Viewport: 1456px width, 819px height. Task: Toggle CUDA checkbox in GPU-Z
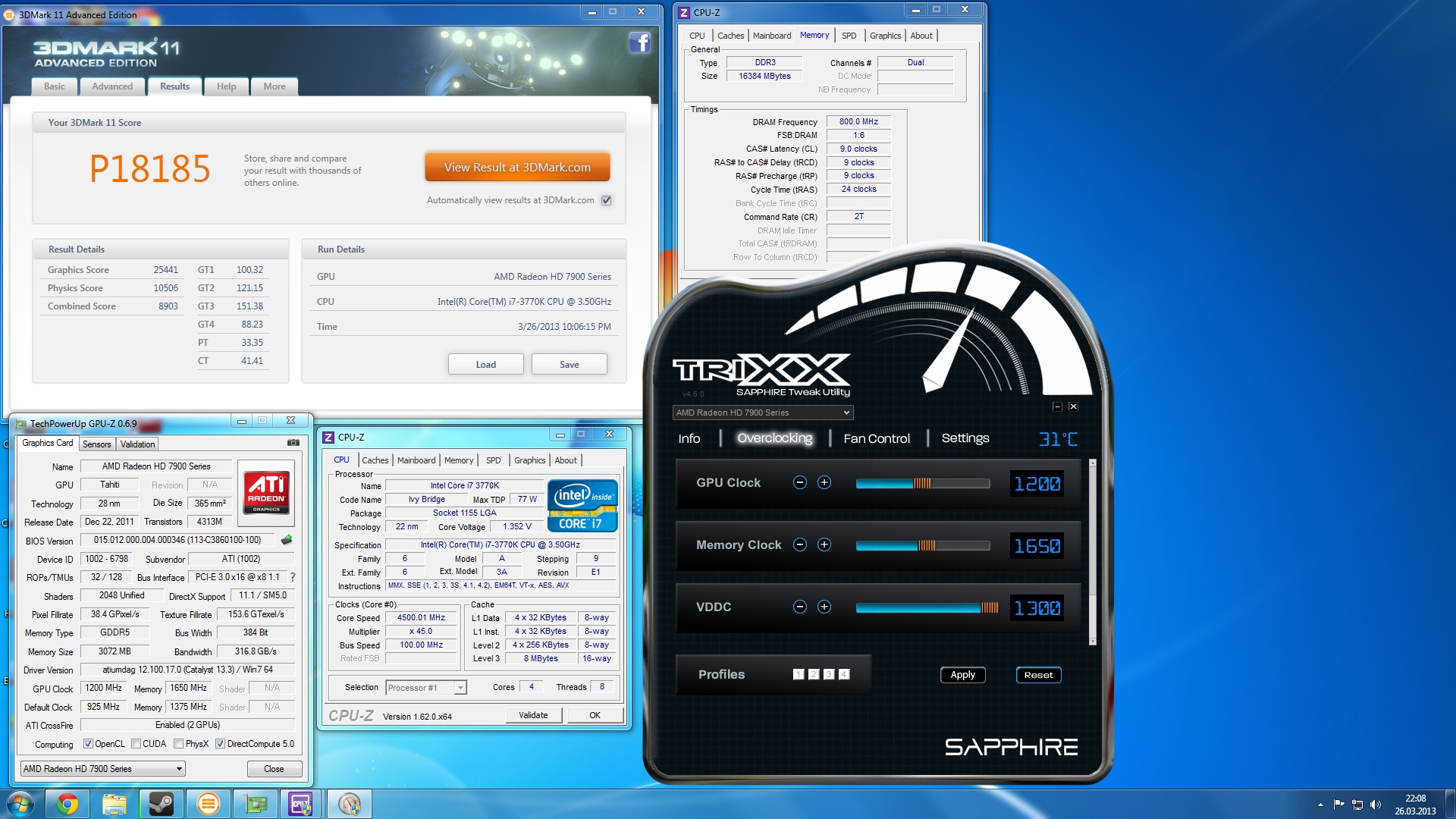(x=136, y=744)
